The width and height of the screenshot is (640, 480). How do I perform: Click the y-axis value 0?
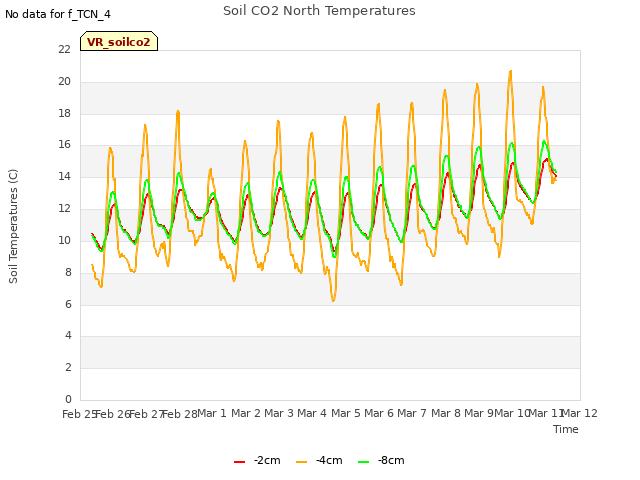coord(68,399)
